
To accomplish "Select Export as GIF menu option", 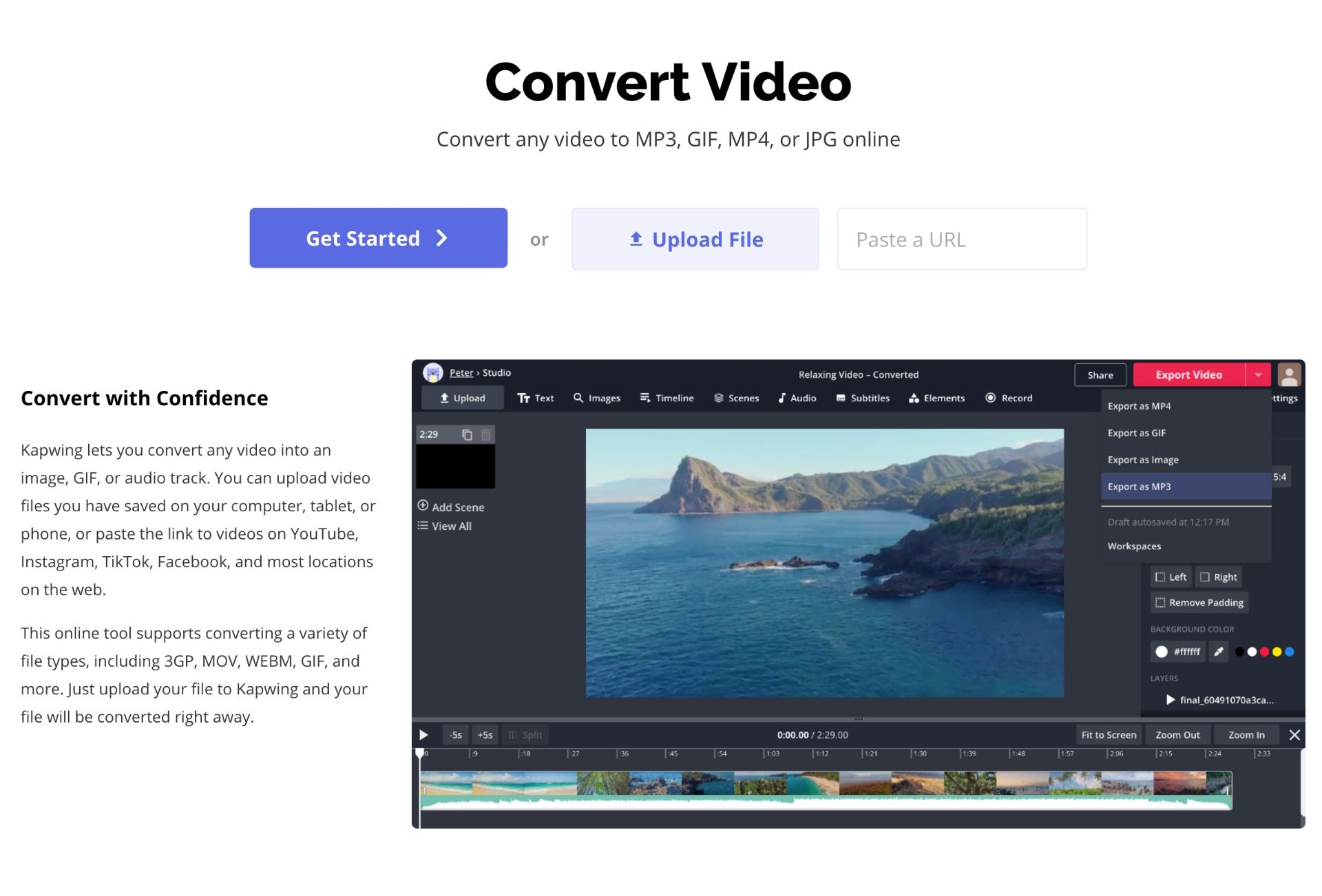I will point(1136,433).
